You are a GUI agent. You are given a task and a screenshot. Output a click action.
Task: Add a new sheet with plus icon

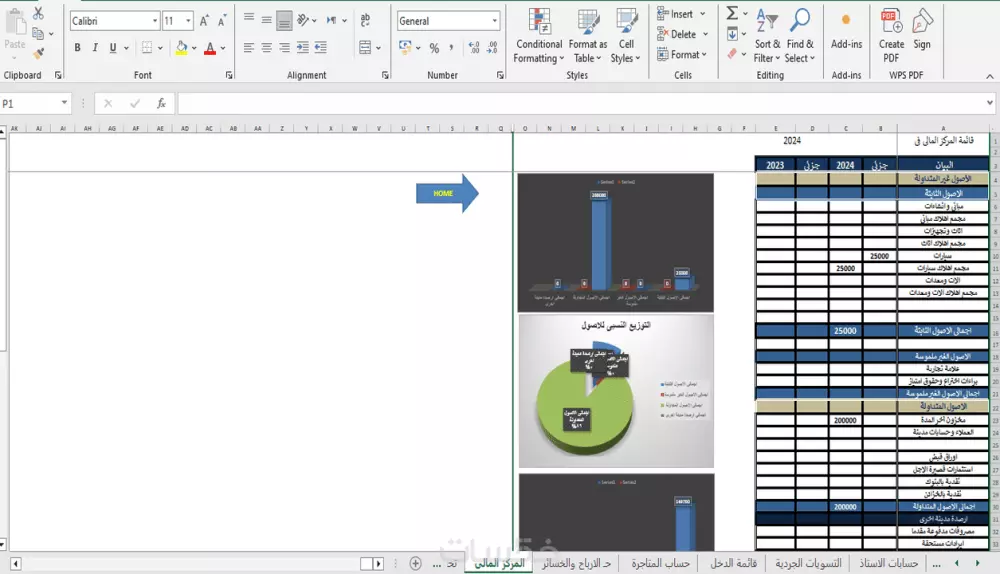[415, 563]
